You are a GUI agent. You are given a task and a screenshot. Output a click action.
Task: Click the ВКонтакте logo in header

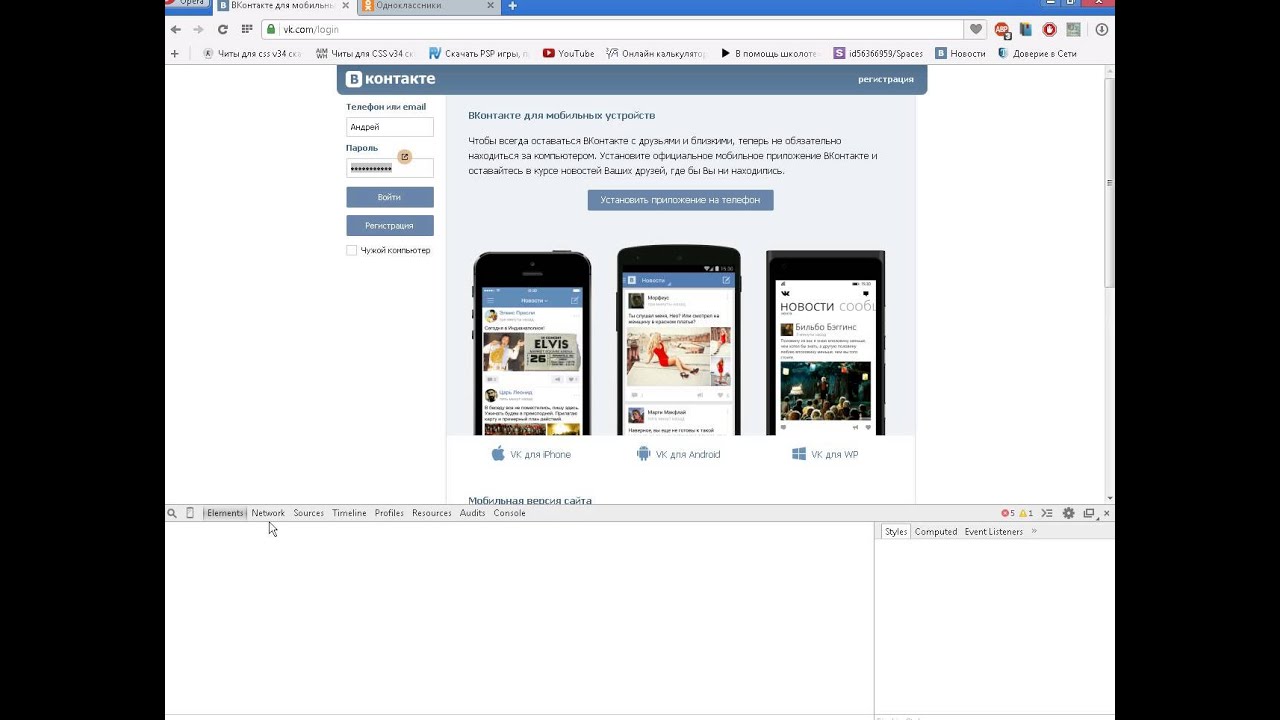point(390,79)
